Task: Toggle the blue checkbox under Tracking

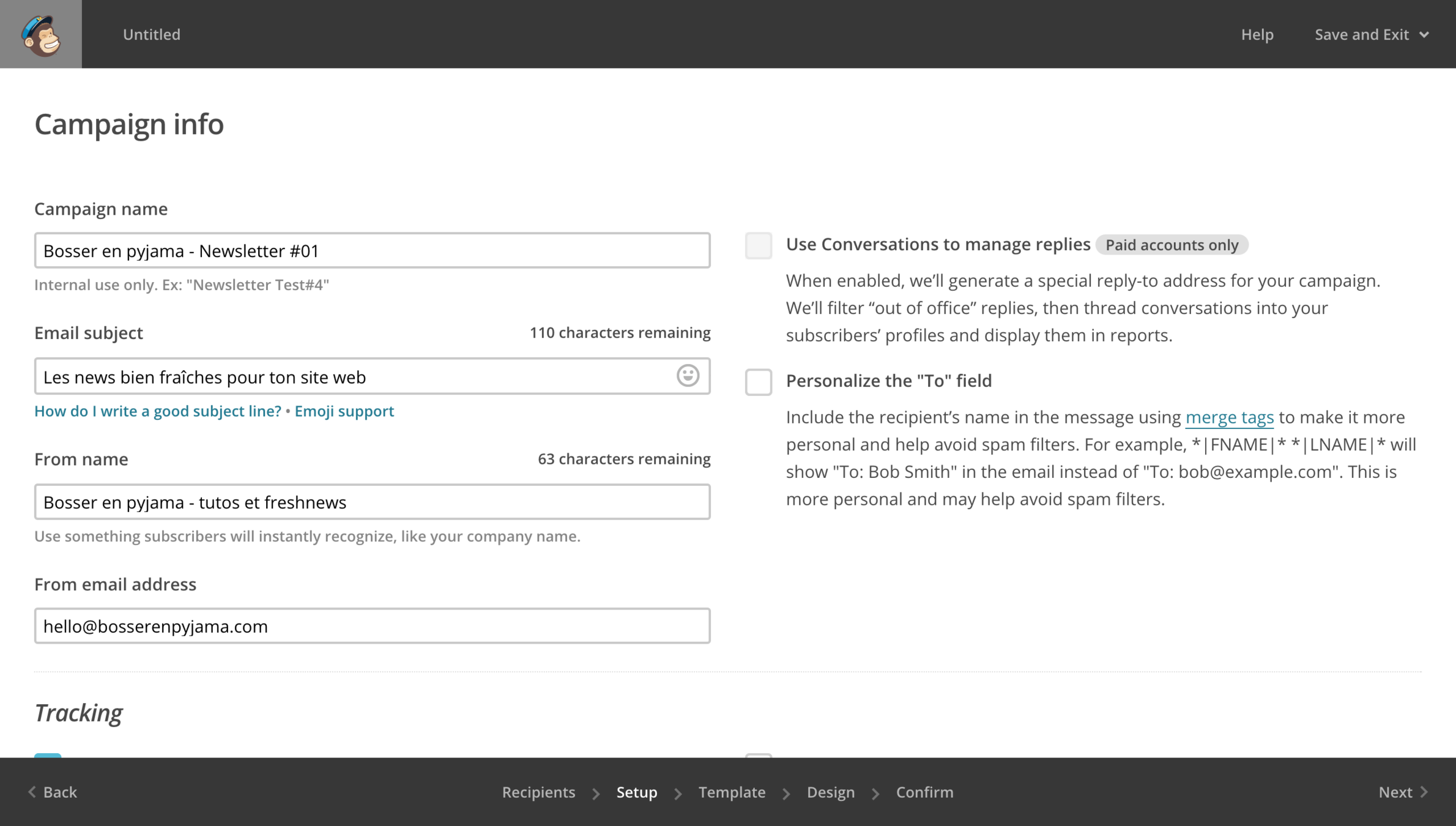Action: pos(48,756)
